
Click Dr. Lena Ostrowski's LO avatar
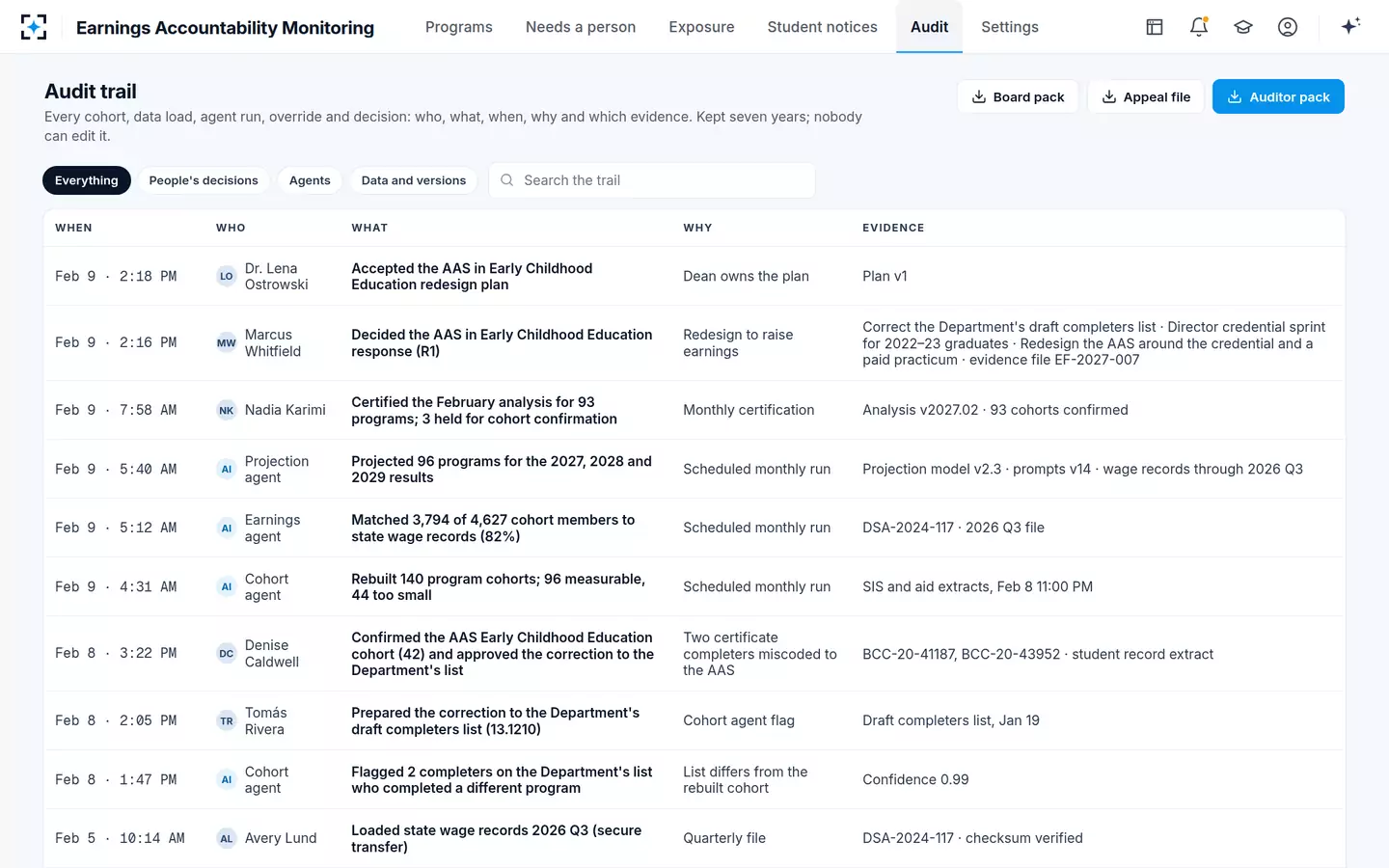[227, 276]
